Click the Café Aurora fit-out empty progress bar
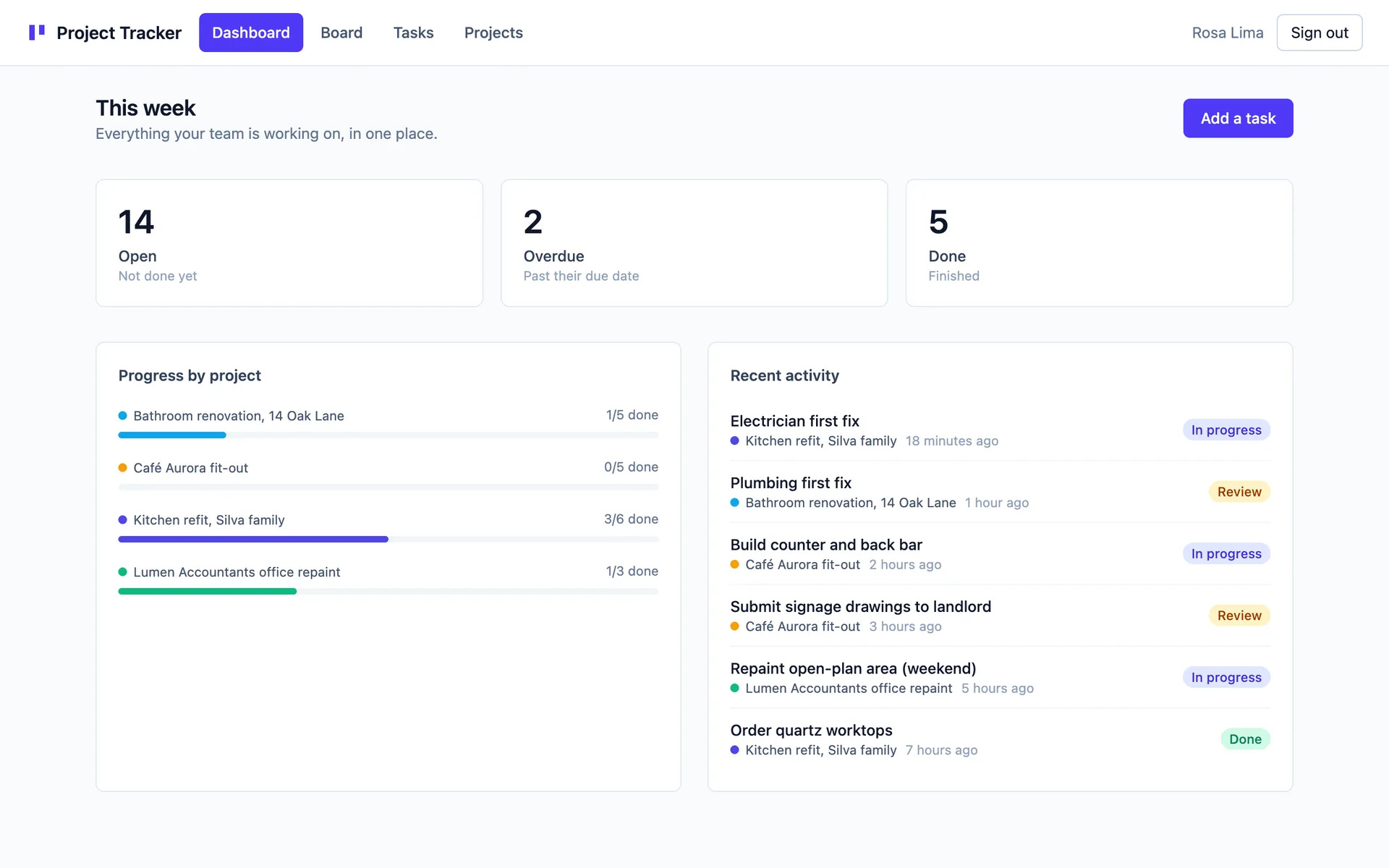The width and height of the screenshot is (1389, 868). (x=388, y=488)
